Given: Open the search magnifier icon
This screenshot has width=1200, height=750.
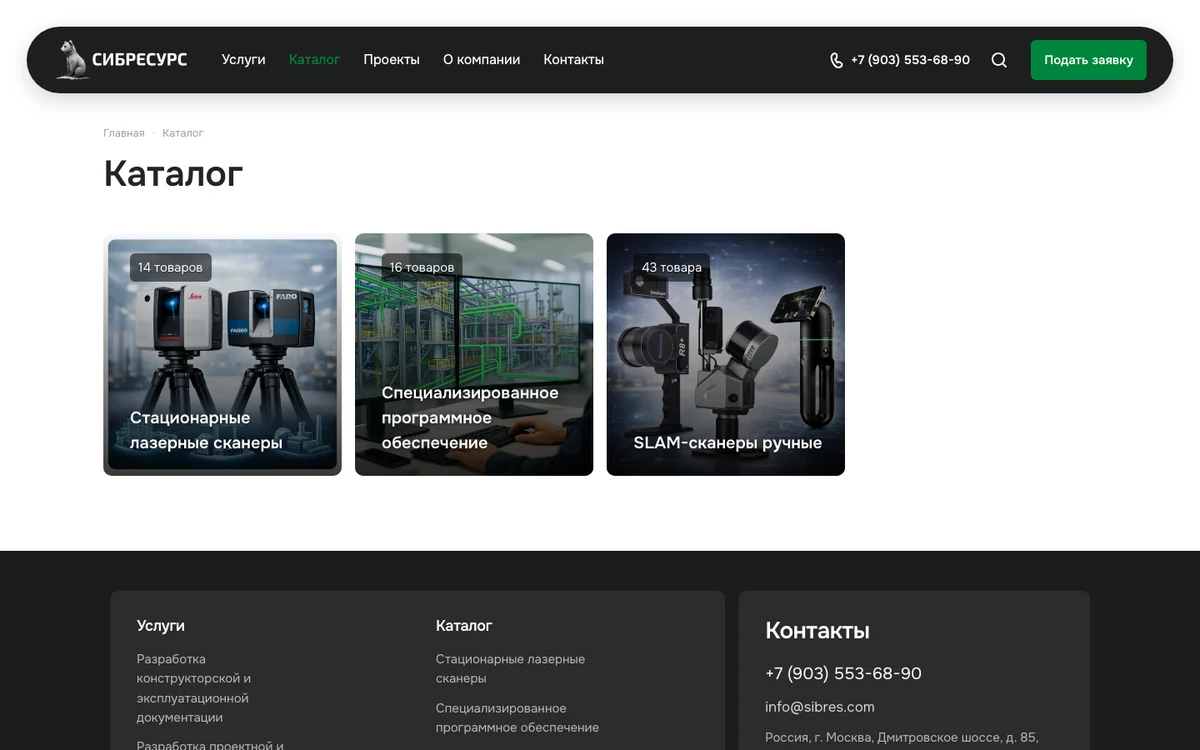Looking at the screenshot, I should [999, 60].
